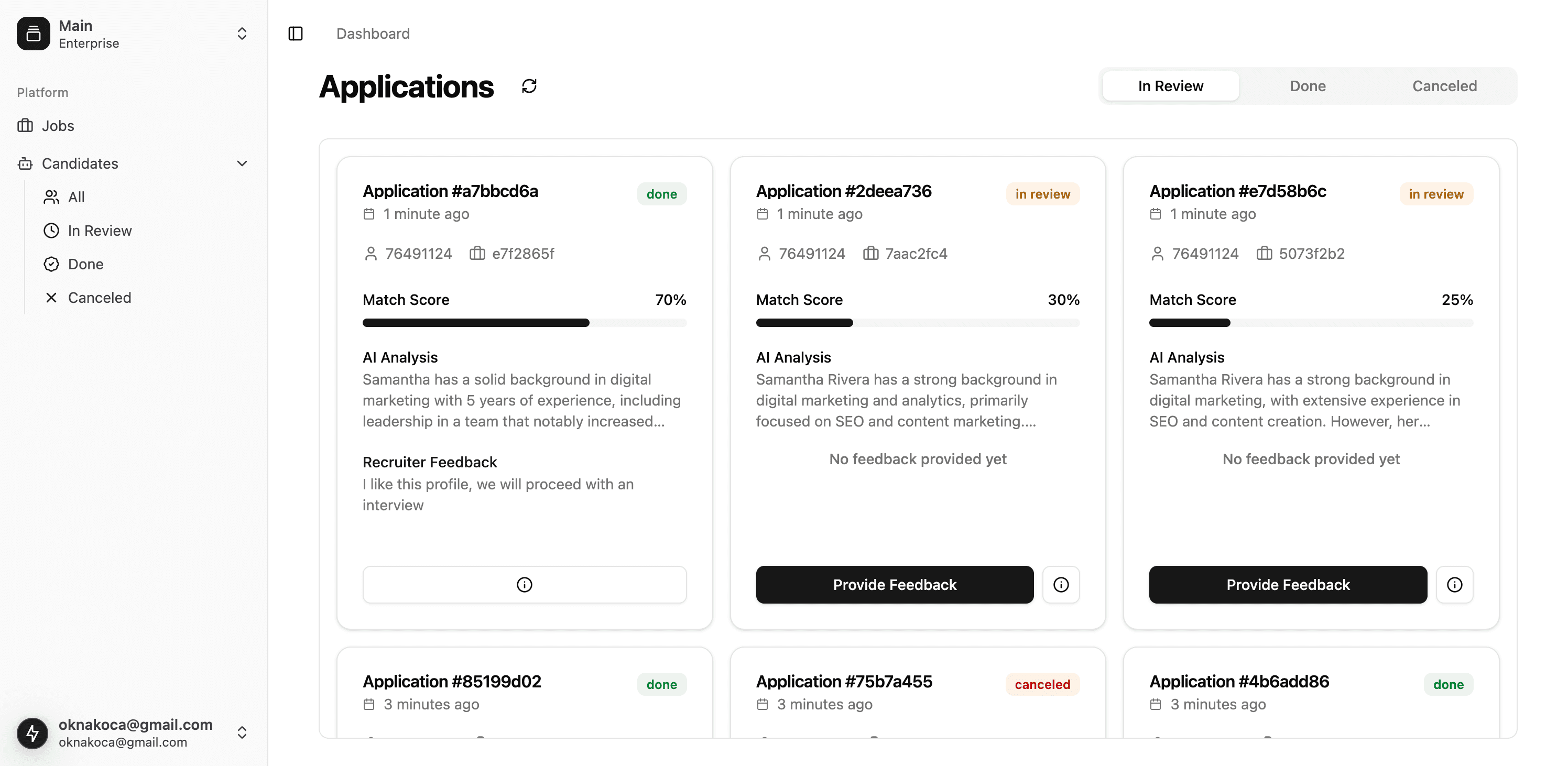
Task: Click job ID 7aac2fc4
Action: (916, 254)
